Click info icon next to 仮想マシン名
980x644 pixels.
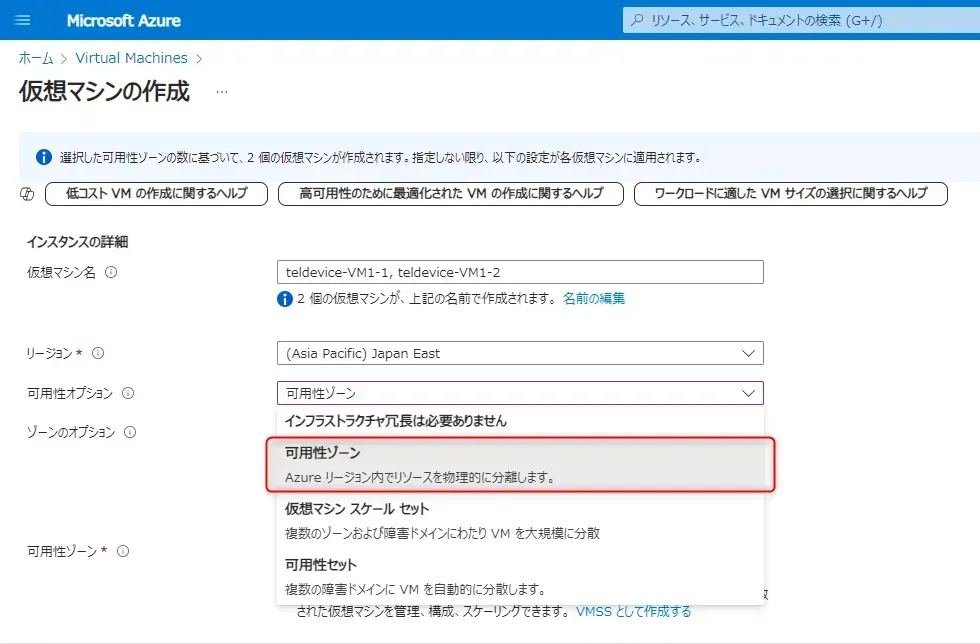pos(111,272)
